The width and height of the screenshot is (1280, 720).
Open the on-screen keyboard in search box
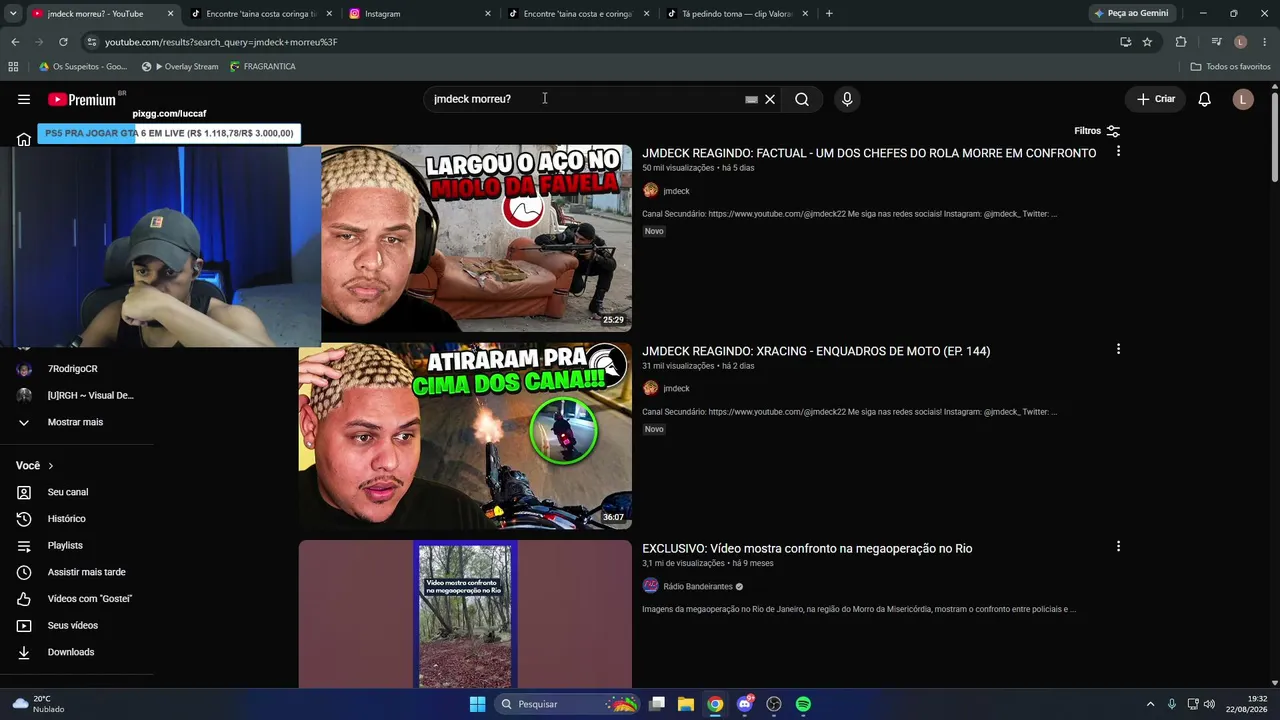(751, 100)
